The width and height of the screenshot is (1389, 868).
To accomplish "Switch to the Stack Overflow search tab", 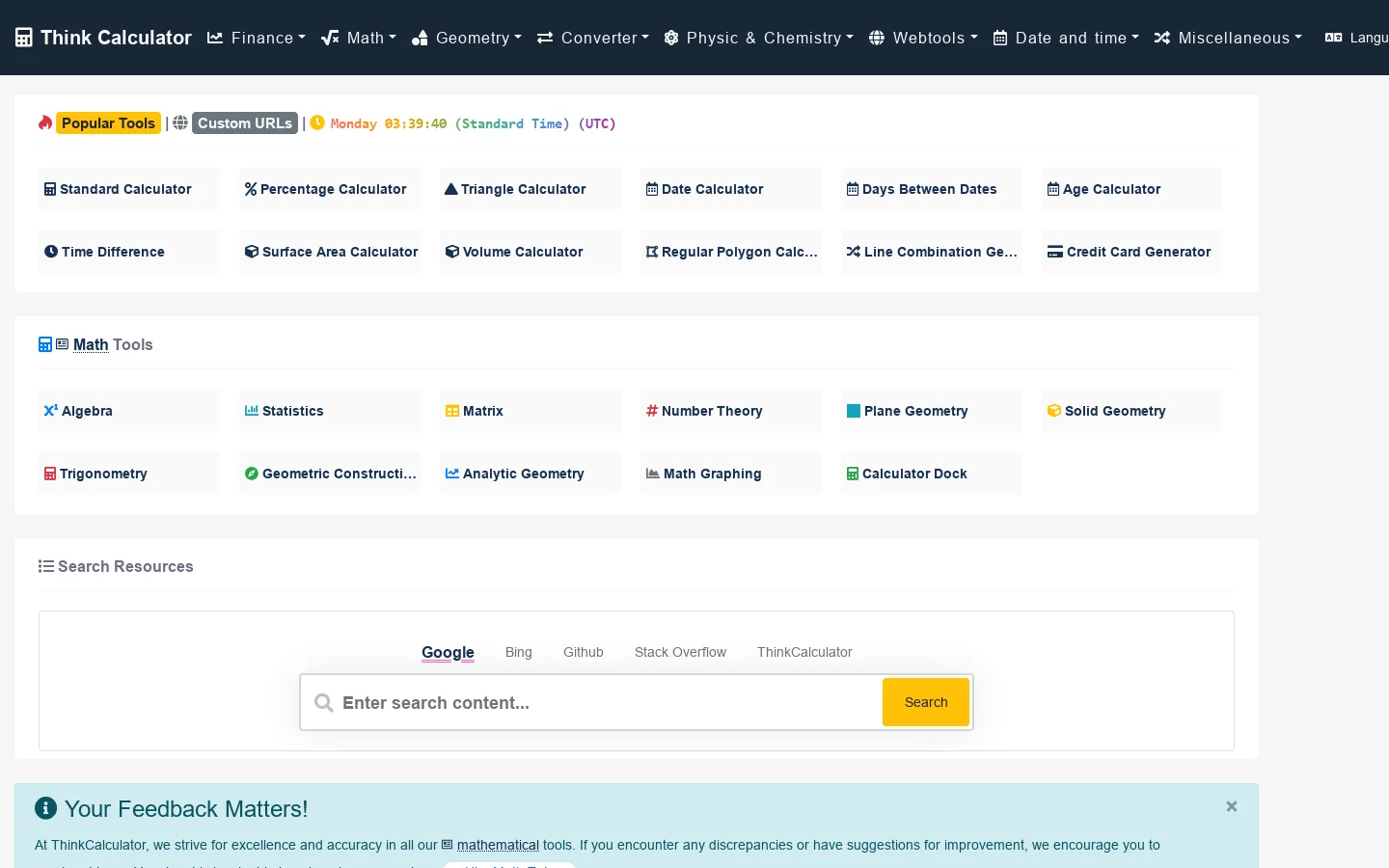I will click(x=680, y=652).
